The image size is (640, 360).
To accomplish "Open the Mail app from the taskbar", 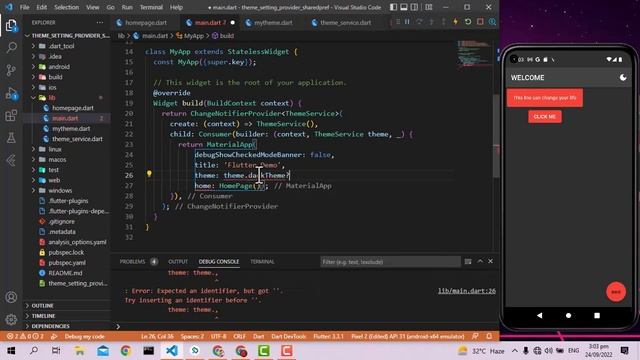I will (x=103, y=351).
